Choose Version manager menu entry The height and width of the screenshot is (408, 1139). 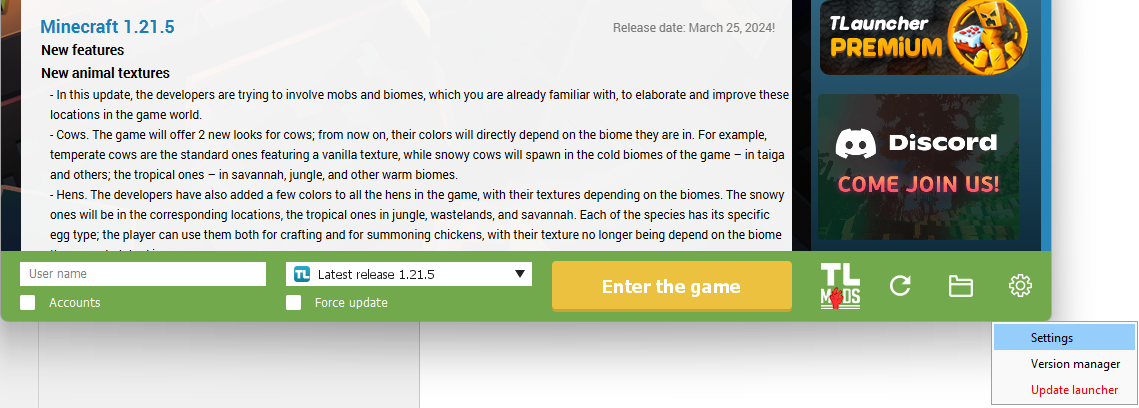[1064, 364]
